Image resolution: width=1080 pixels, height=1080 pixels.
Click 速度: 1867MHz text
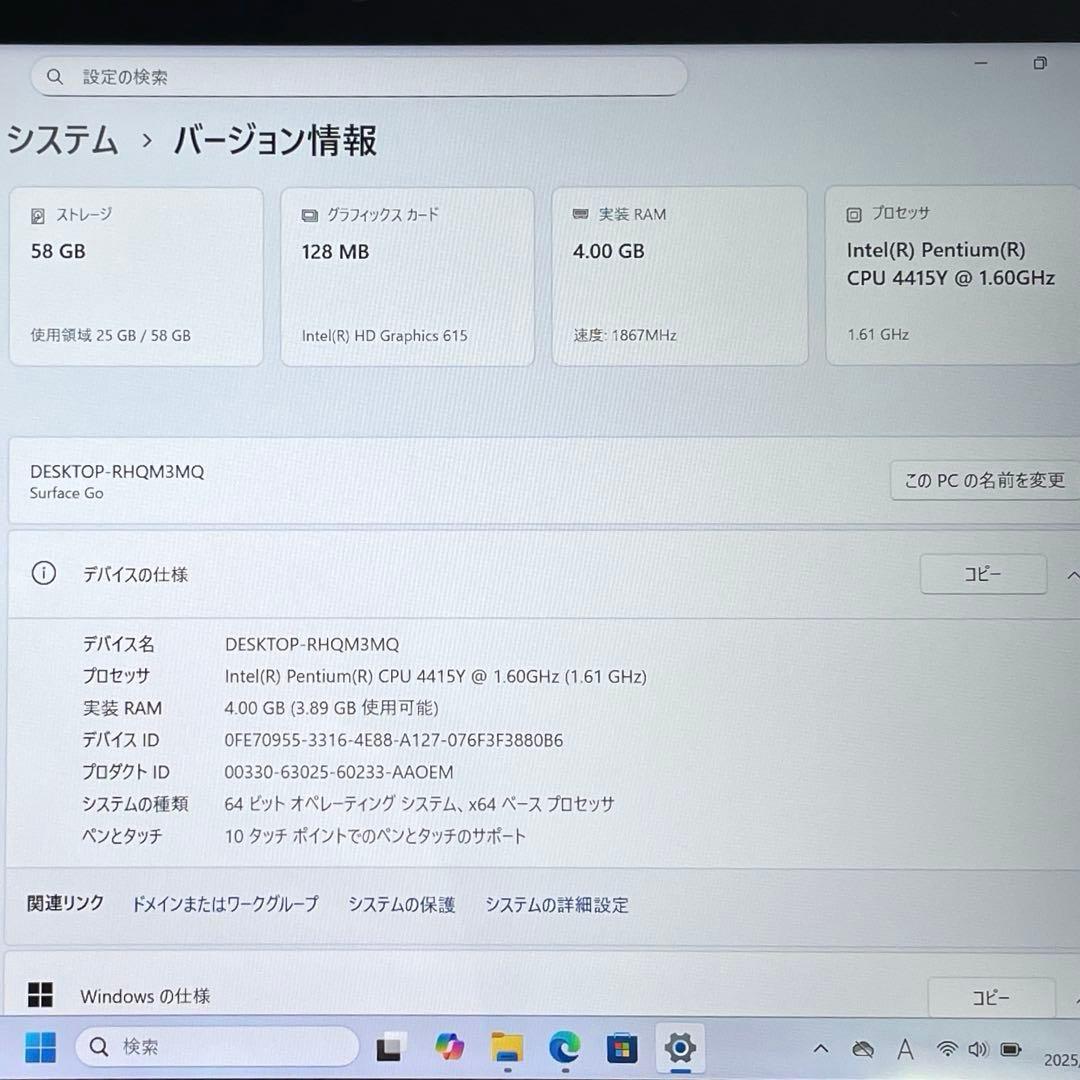(x=625, y=335)
